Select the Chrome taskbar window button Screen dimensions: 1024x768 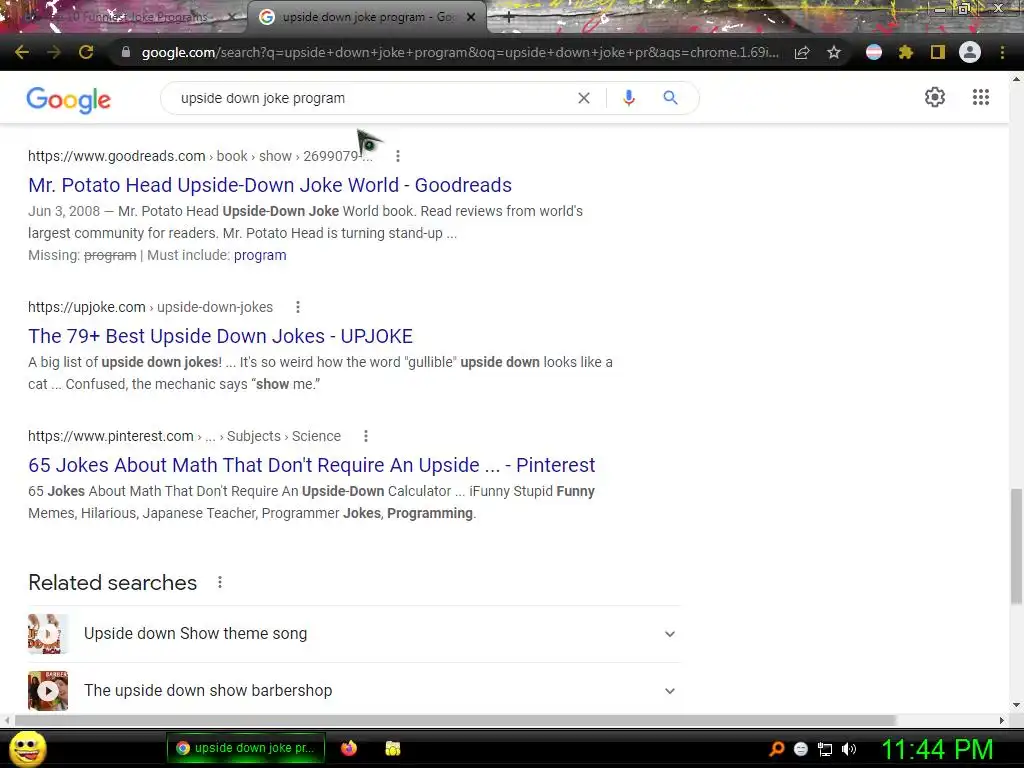[246, 748]
